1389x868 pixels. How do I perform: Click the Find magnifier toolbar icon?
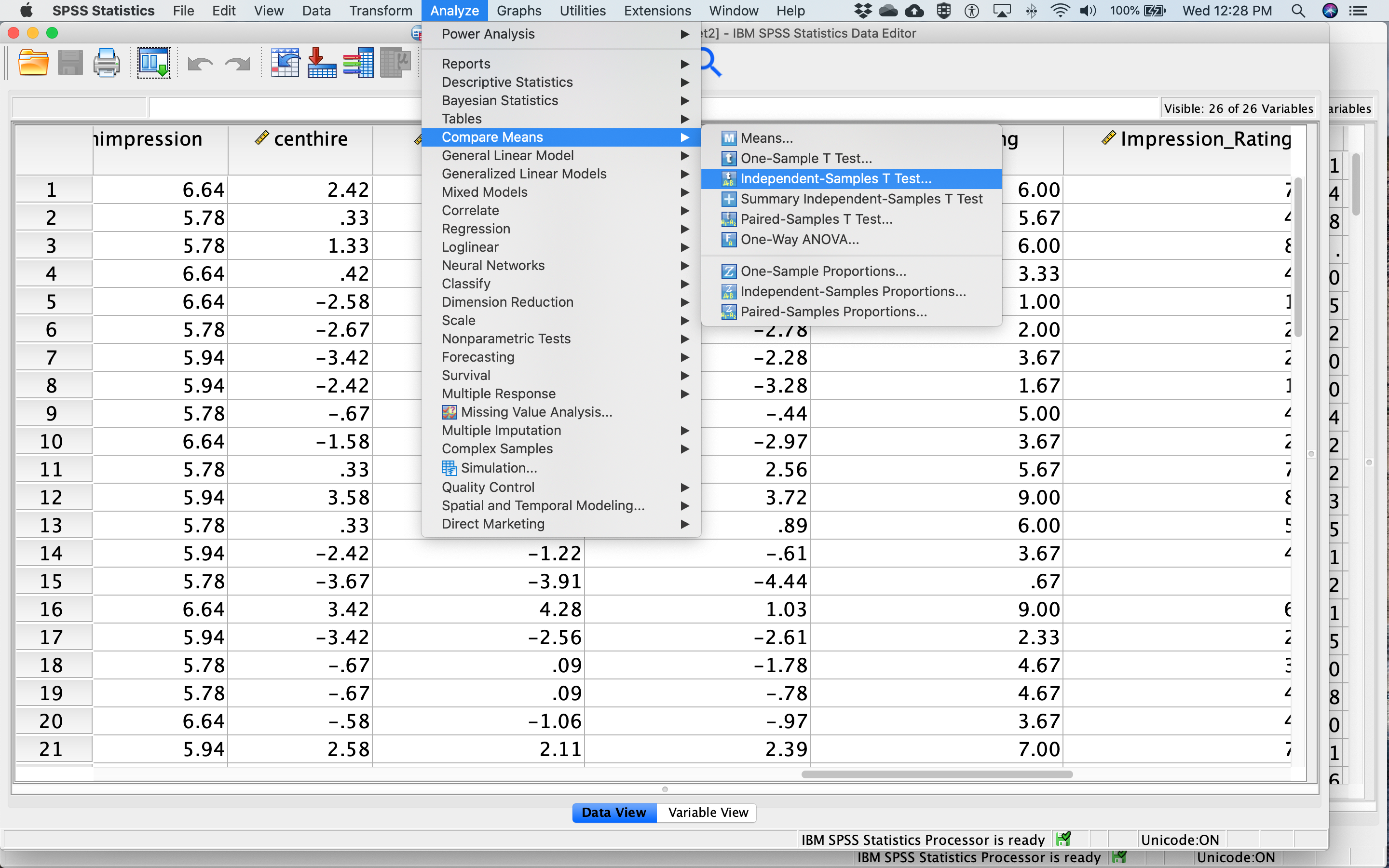pyautogui.click(x=710, y=63)
